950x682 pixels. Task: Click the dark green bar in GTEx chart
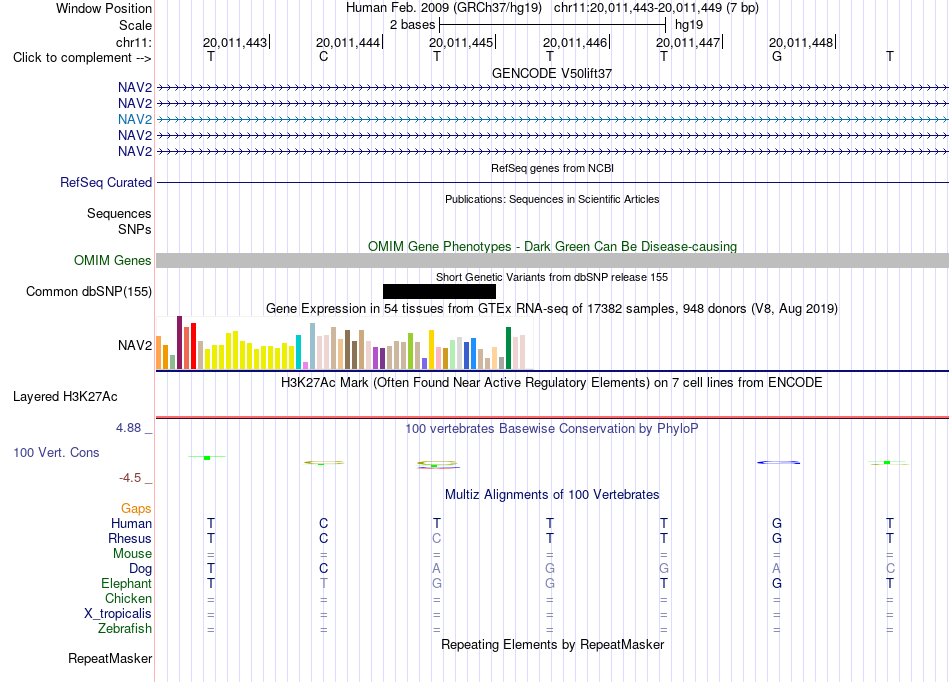click(508, 348)
